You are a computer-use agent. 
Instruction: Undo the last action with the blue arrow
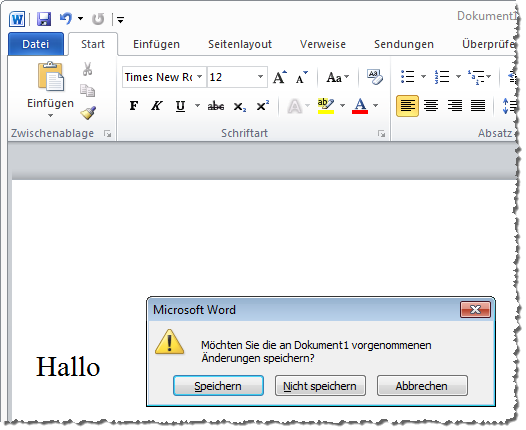pyautogui.click(x=66, y=19)
